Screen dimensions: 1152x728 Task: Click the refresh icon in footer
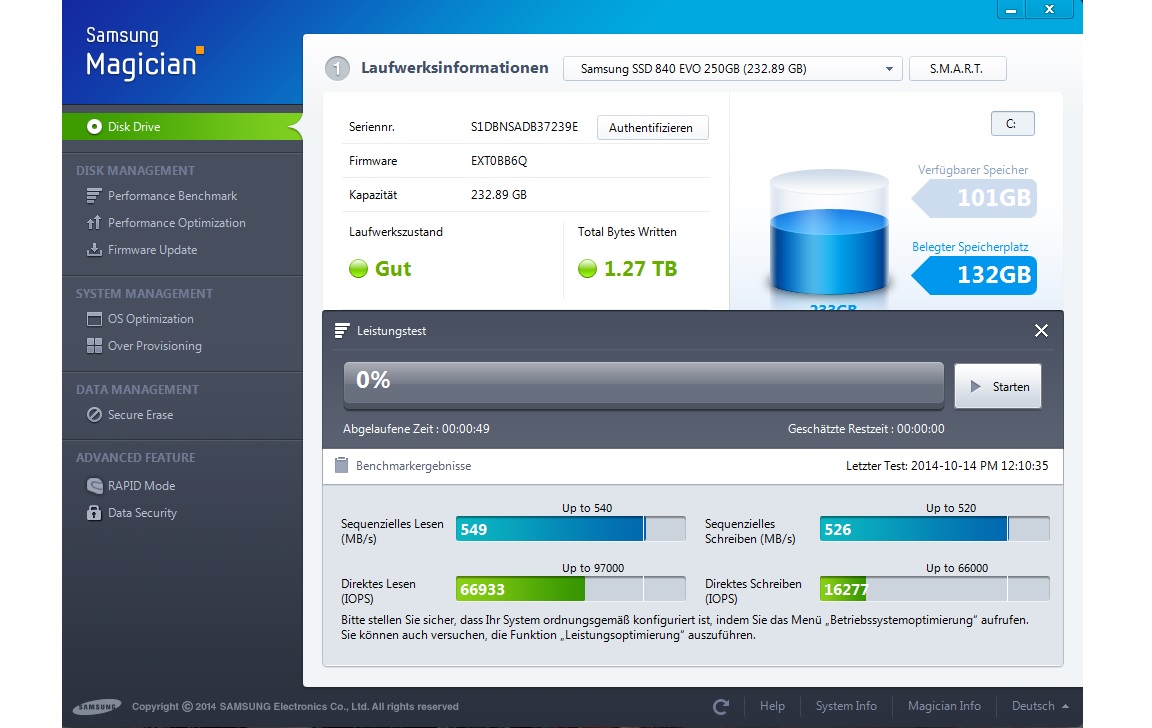pyautogui.click(x=721, y=706)
